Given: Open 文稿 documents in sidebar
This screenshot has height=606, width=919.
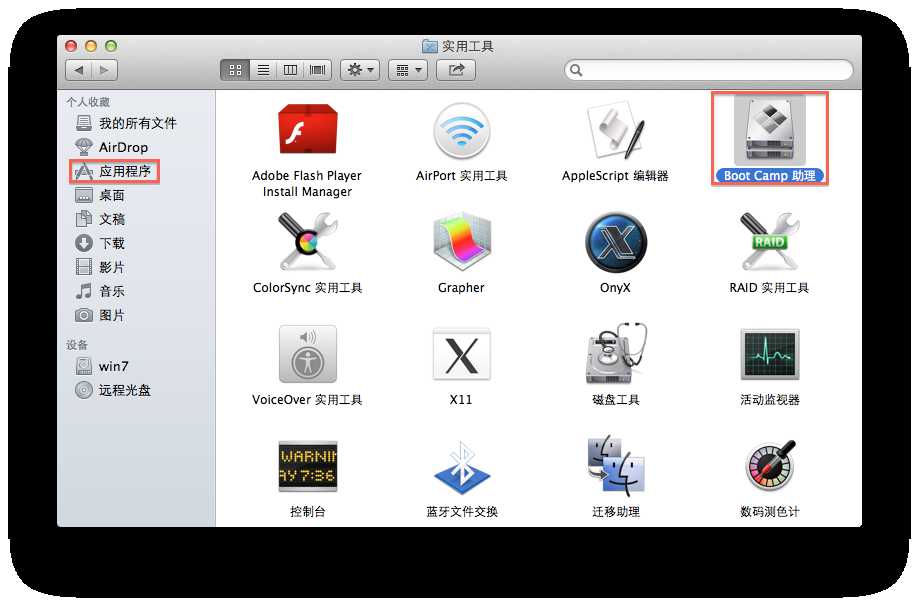Looking at the screenshot, I should [x=100, y=219].
